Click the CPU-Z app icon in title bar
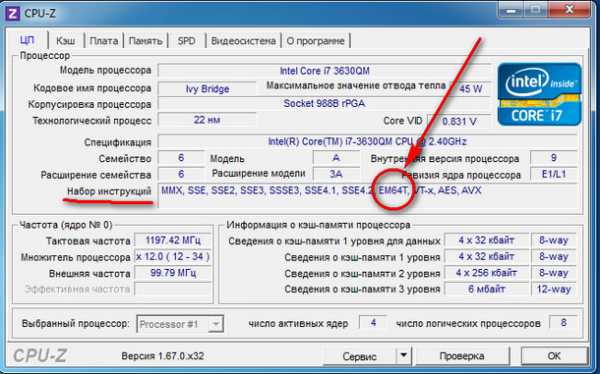The width and height of the screenshot is (600, 374). click(12, 14)
